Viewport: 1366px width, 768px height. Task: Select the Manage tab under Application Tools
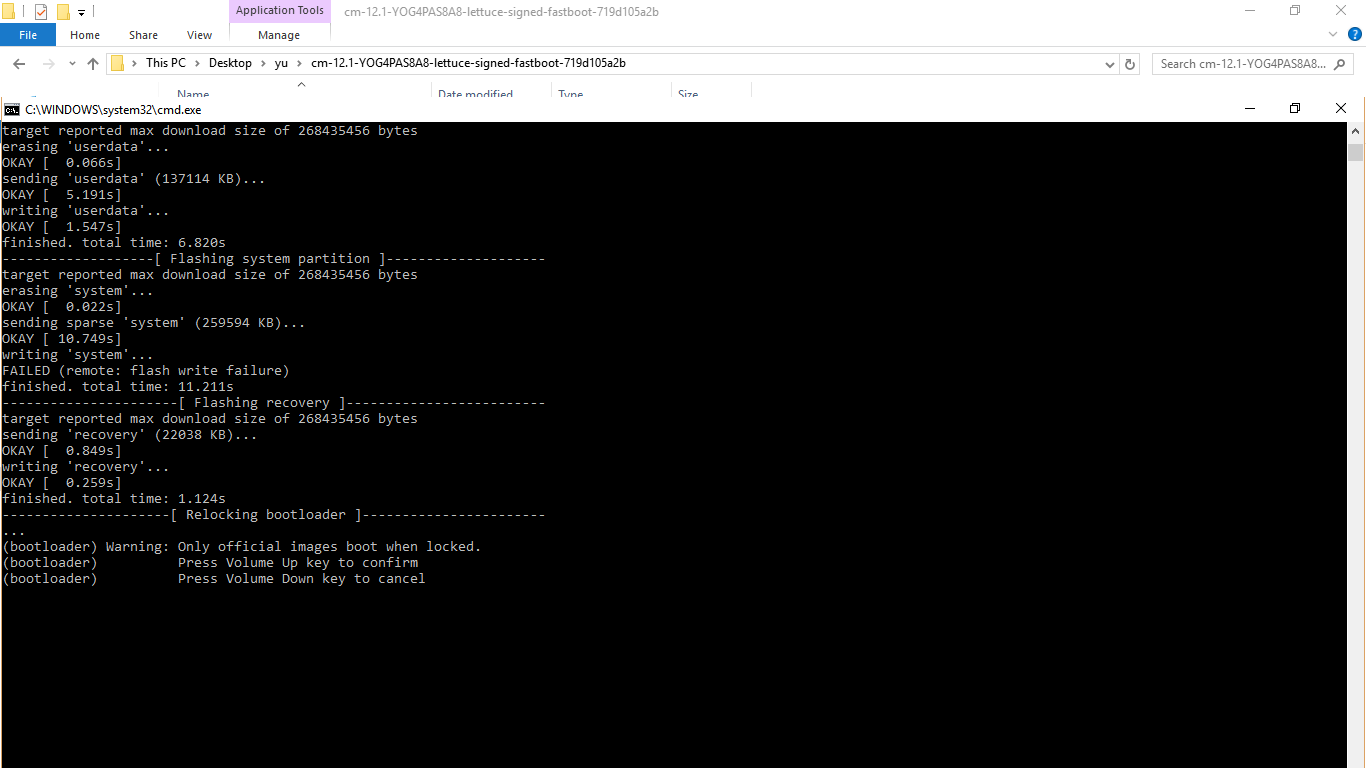[279, 35]
